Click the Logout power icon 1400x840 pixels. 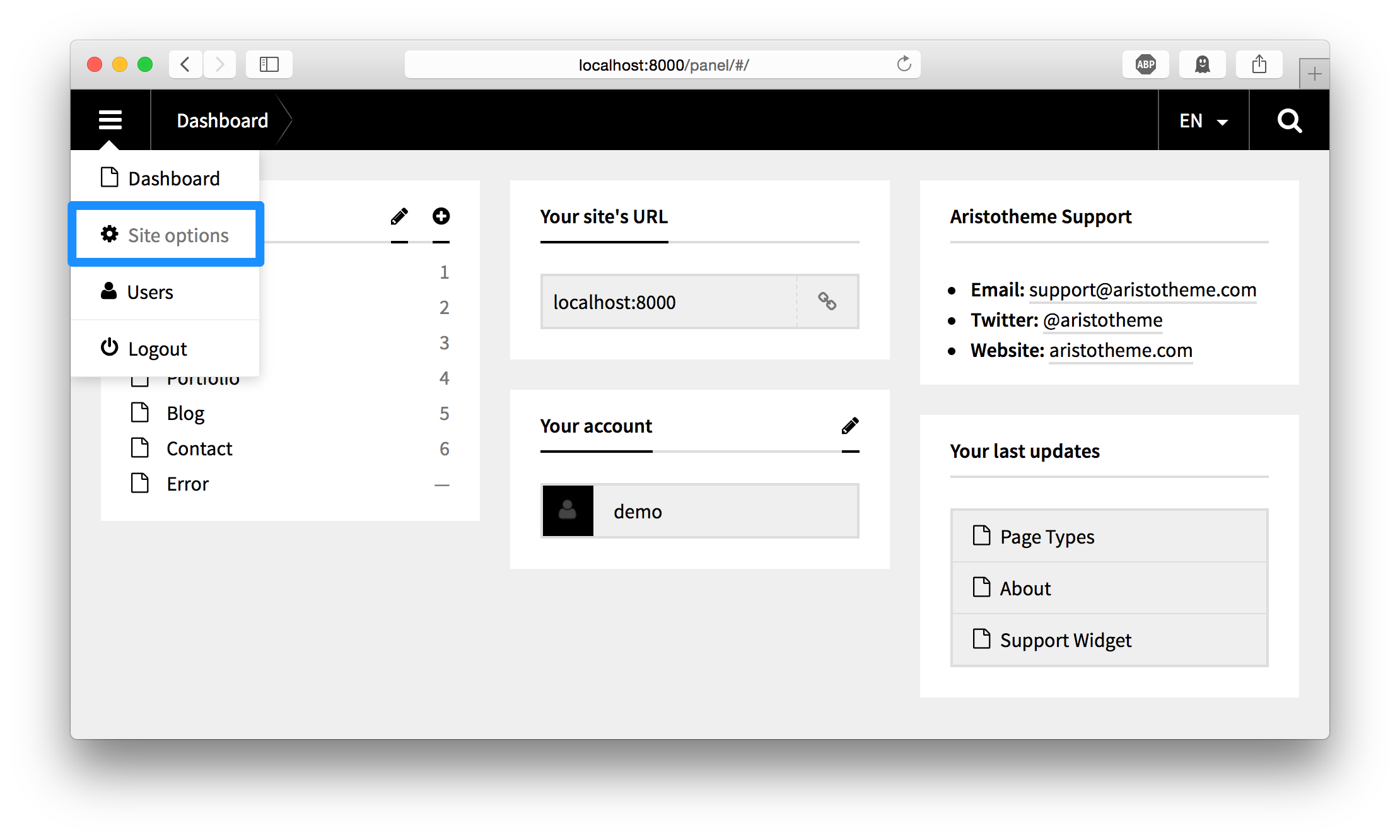pos(110,347)
